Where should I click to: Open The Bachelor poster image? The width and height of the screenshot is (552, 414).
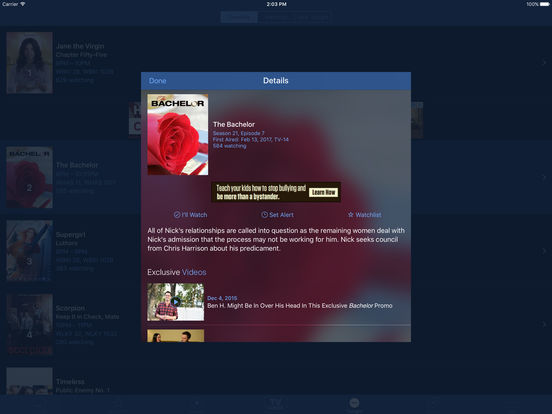(177, 134)
